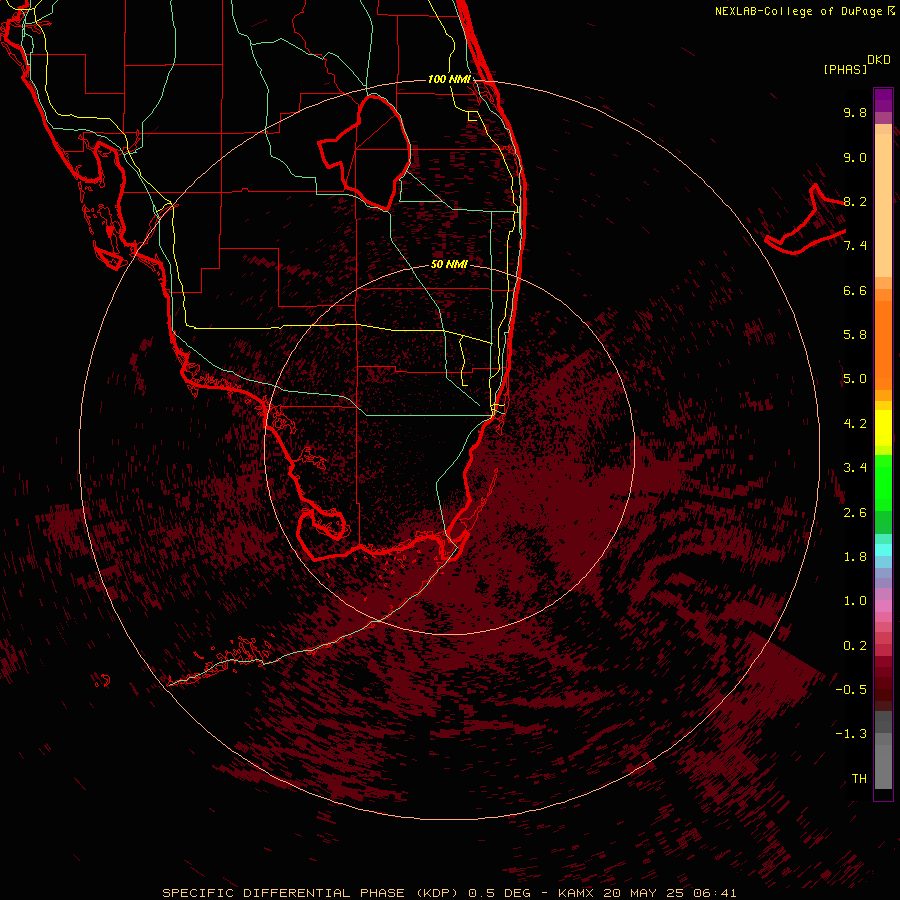Click the 9.0 color scale value

(855, 157)
